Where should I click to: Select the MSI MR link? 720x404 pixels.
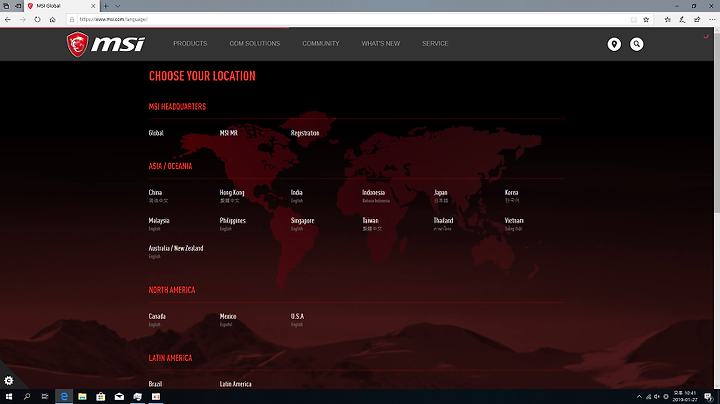point(229,133)
